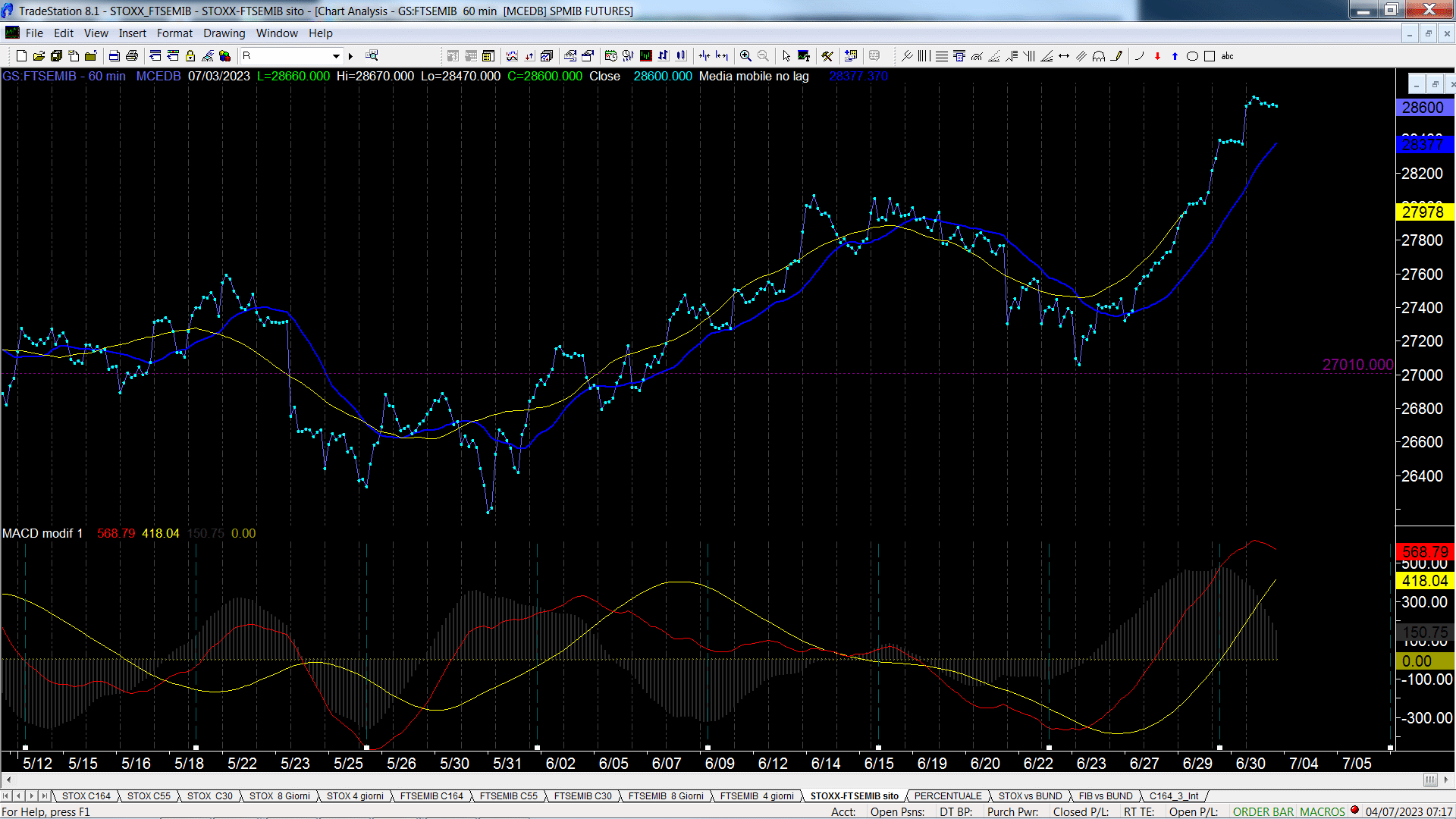Viewport: 1456px width, 819px height.
Task: Switch to the FTSEMIB 4 giorni tab
Action: click(757, 796)
